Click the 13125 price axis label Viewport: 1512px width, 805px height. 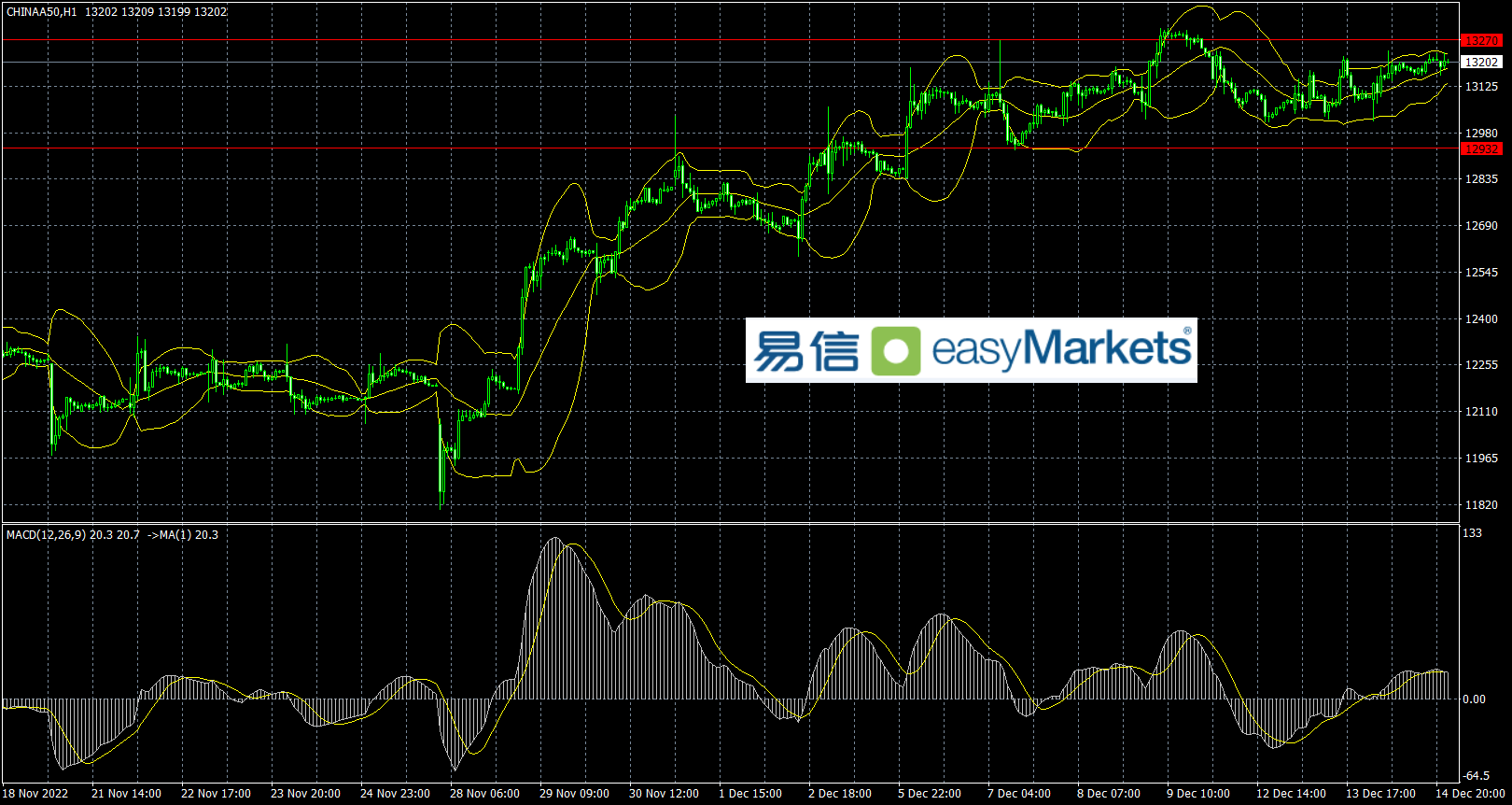pos(1481,87)
